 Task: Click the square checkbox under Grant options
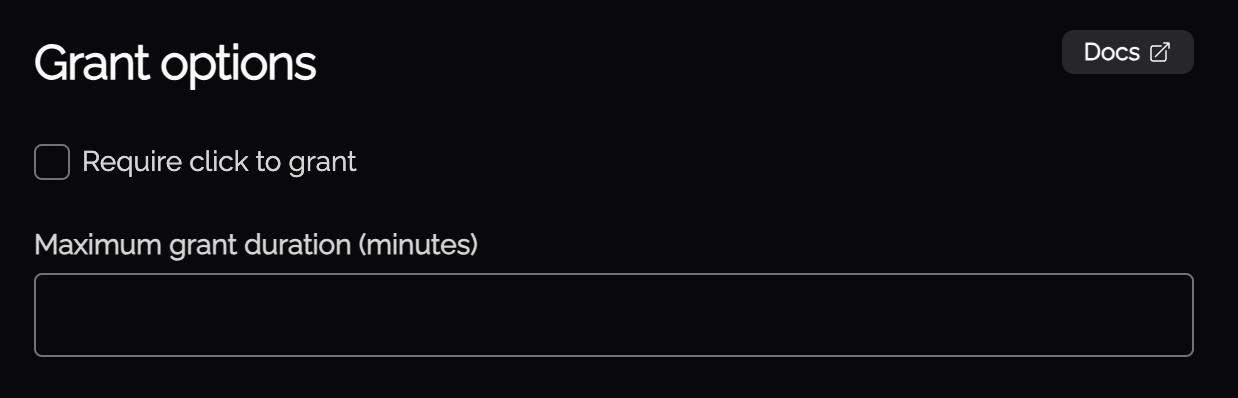52,162
